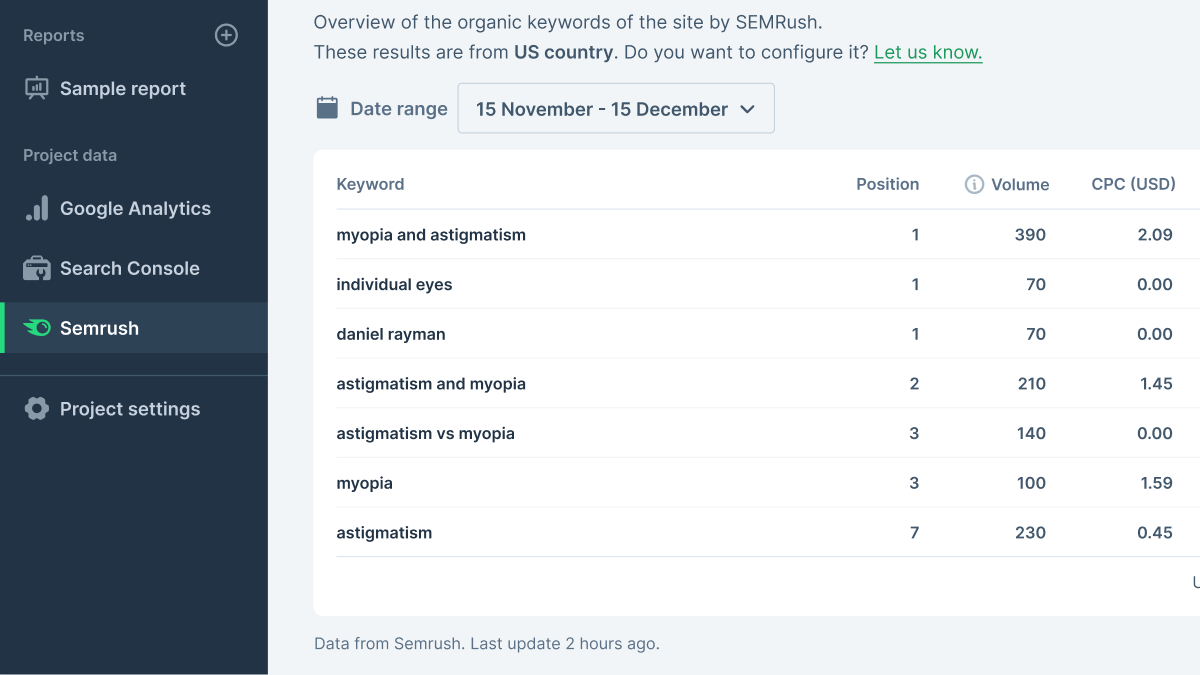
Task: Open the Sample report menu item
Action: point(123,89)
